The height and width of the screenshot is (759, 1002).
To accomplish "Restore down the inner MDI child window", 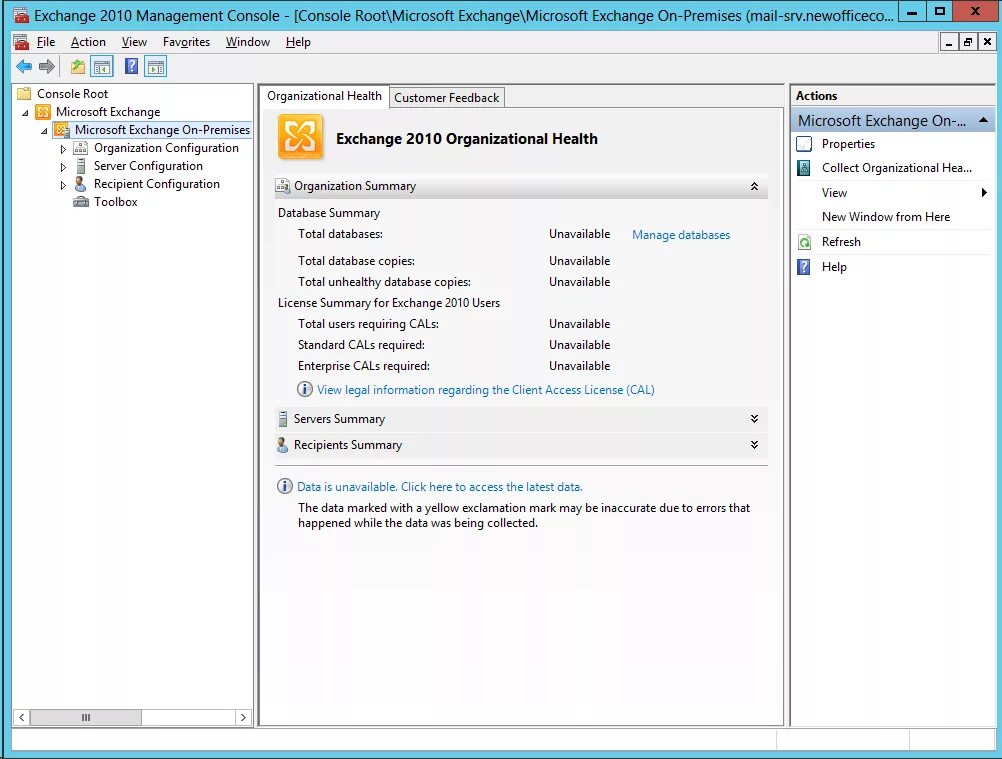I will point(968,42).
